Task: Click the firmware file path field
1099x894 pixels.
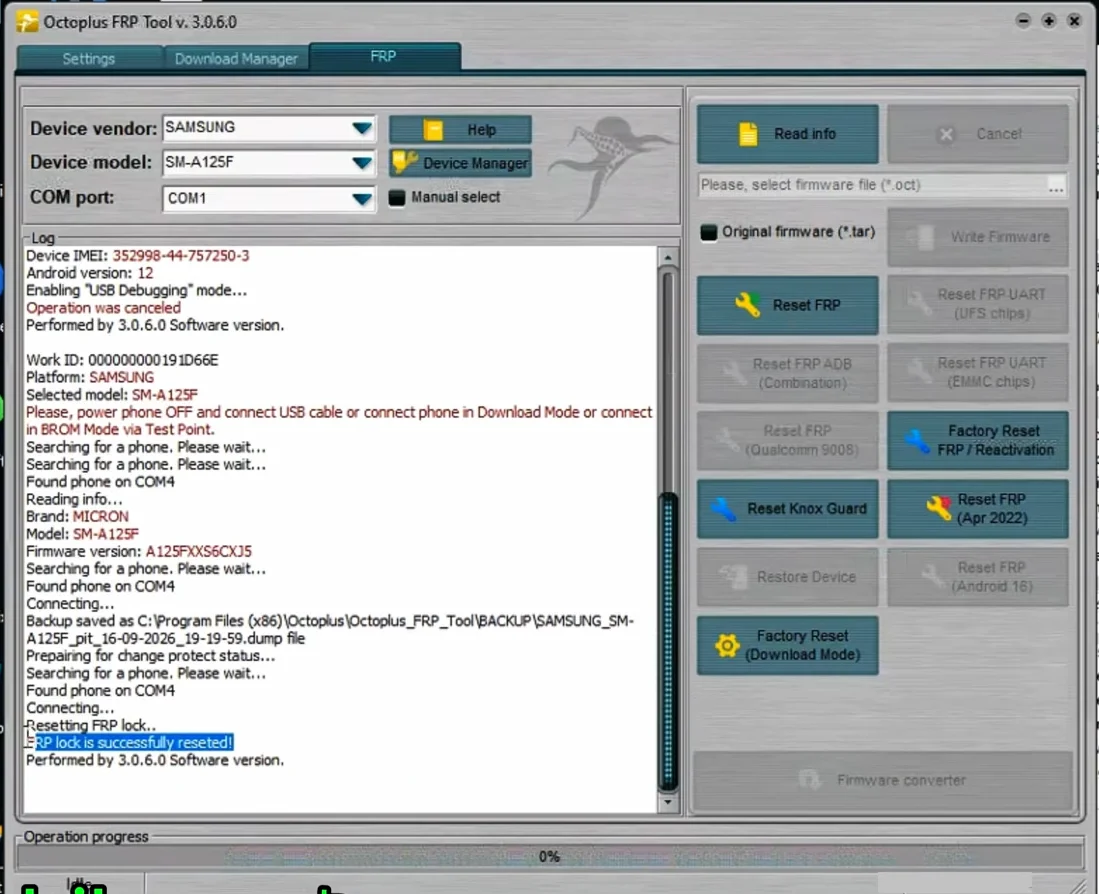Action: coord(873,185)
